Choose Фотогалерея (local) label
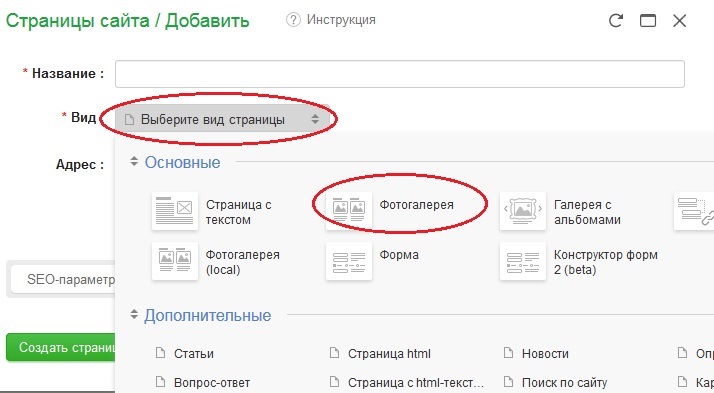Viewport: 714px width, 393px height. (x=243, y=262)
